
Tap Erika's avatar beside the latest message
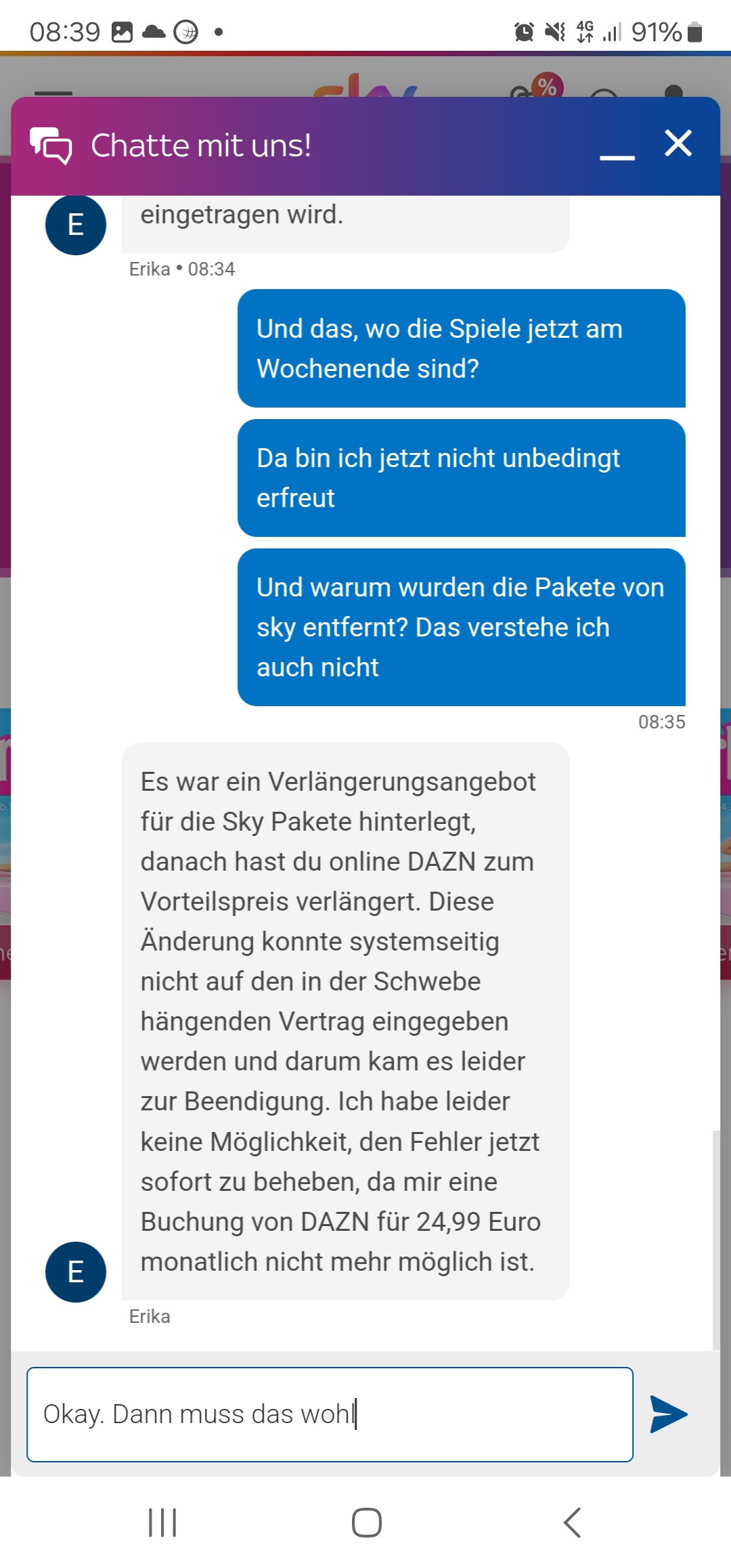point(76,1272)
